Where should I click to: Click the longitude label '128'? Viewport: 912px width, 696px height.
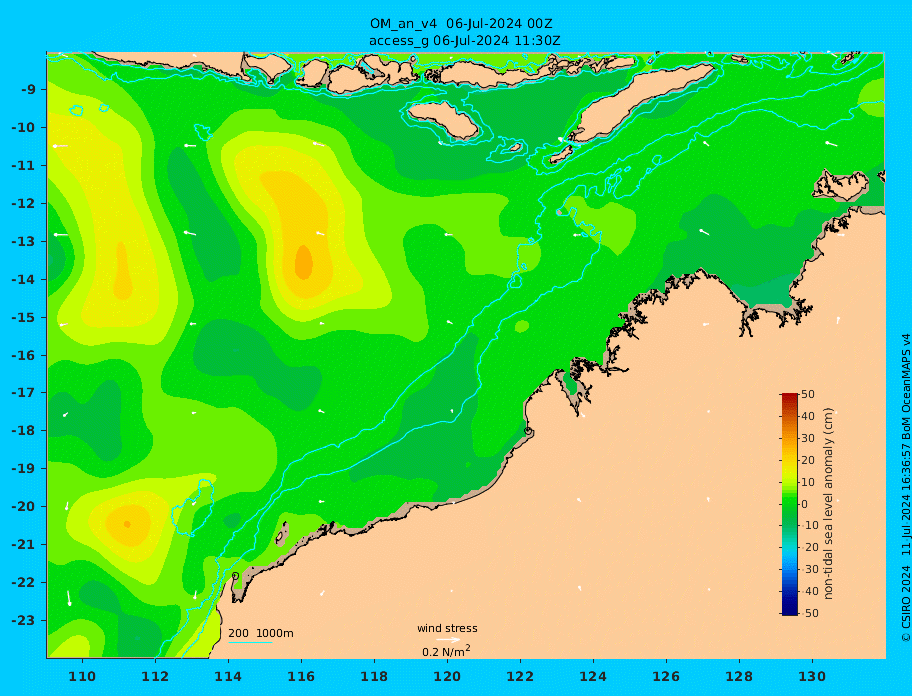tap(739, 676)
